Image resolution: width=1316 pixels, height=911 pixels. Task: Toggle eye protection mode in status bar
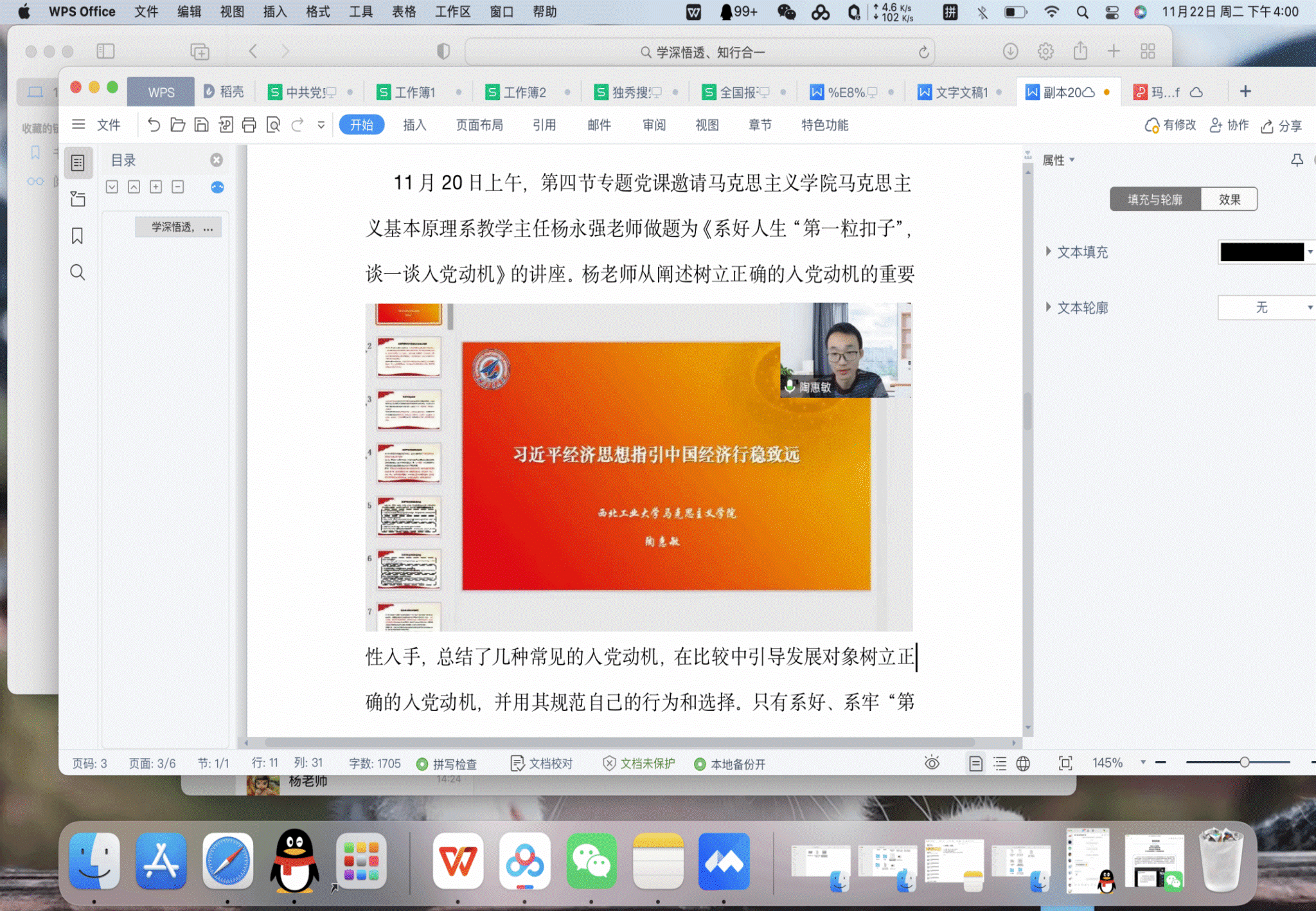(932, 763)
